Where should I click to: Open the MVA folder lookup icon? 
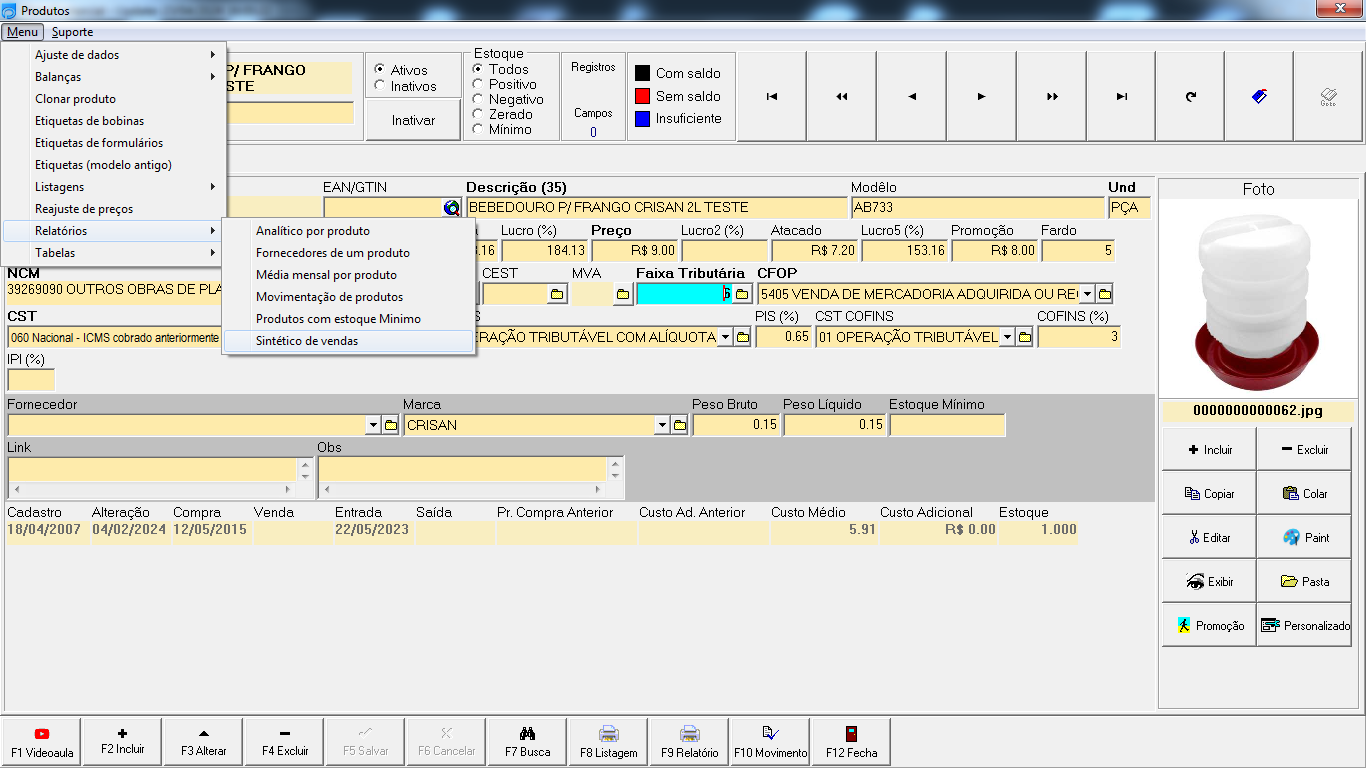pyautogui.click(x=622, y=294)
